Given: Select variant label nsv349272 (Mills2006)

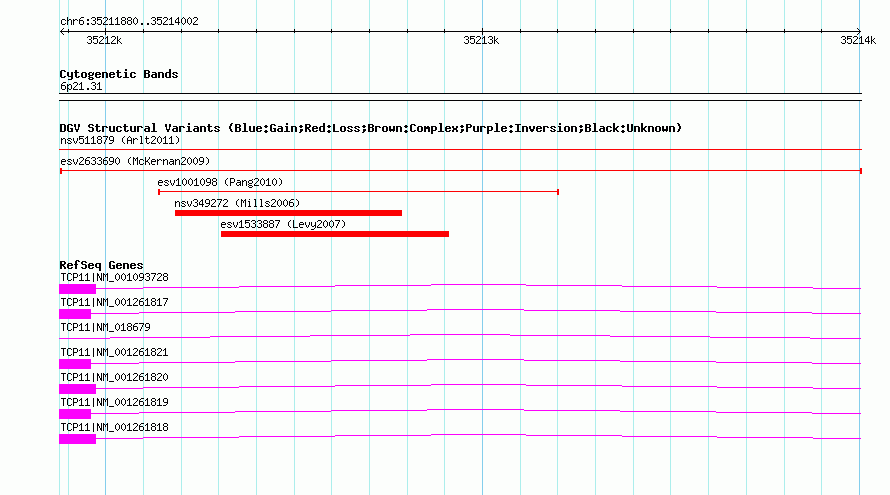Looking at the screenshot, I should pyautogui.click(x=237, y=203).
